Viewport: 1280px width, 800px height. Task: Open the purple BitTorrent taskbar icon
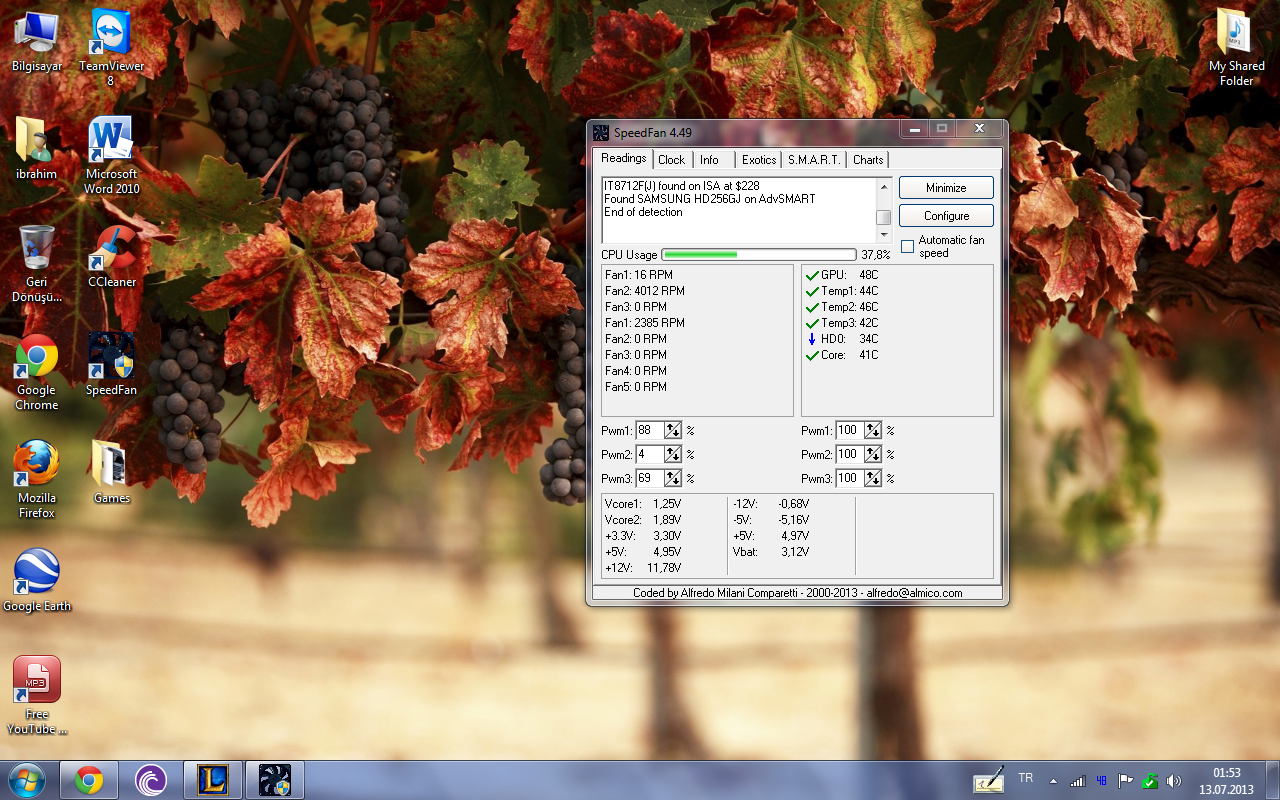click(x=151, y=779)
